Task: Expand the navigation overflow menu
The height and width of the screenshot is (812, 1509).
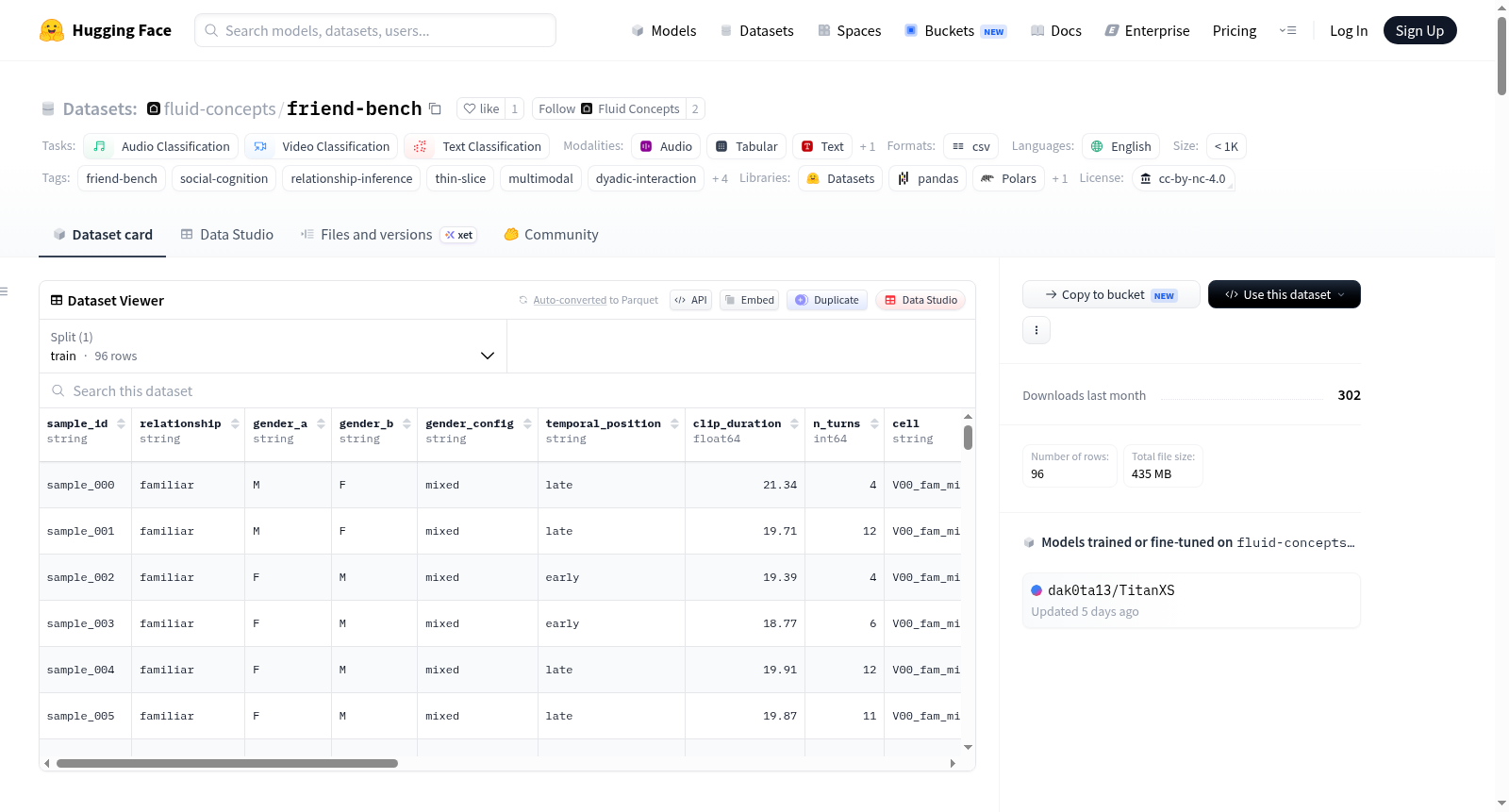Action: pyautogui.click(x=1287, y=30)
